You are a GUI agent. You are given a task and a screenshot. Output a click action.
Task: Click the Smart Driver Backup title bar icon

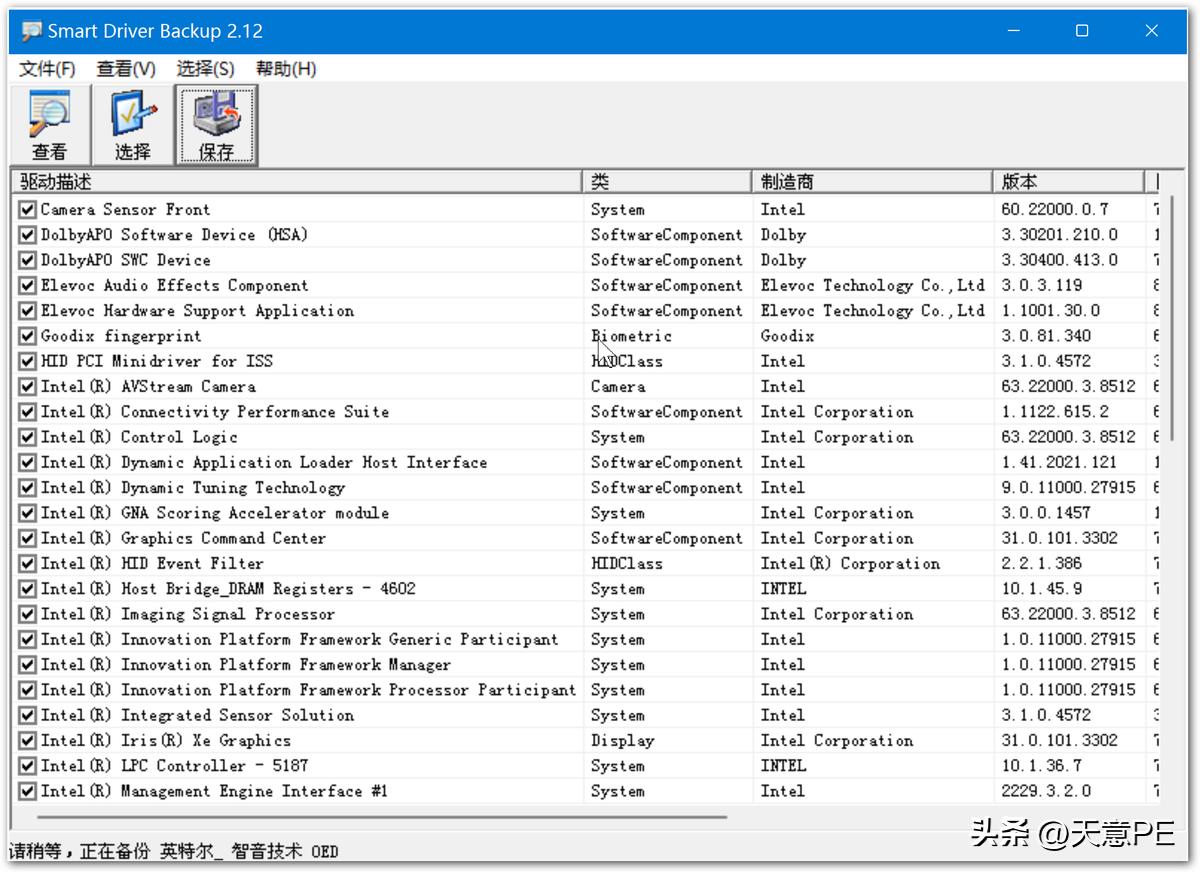[31, 31]
